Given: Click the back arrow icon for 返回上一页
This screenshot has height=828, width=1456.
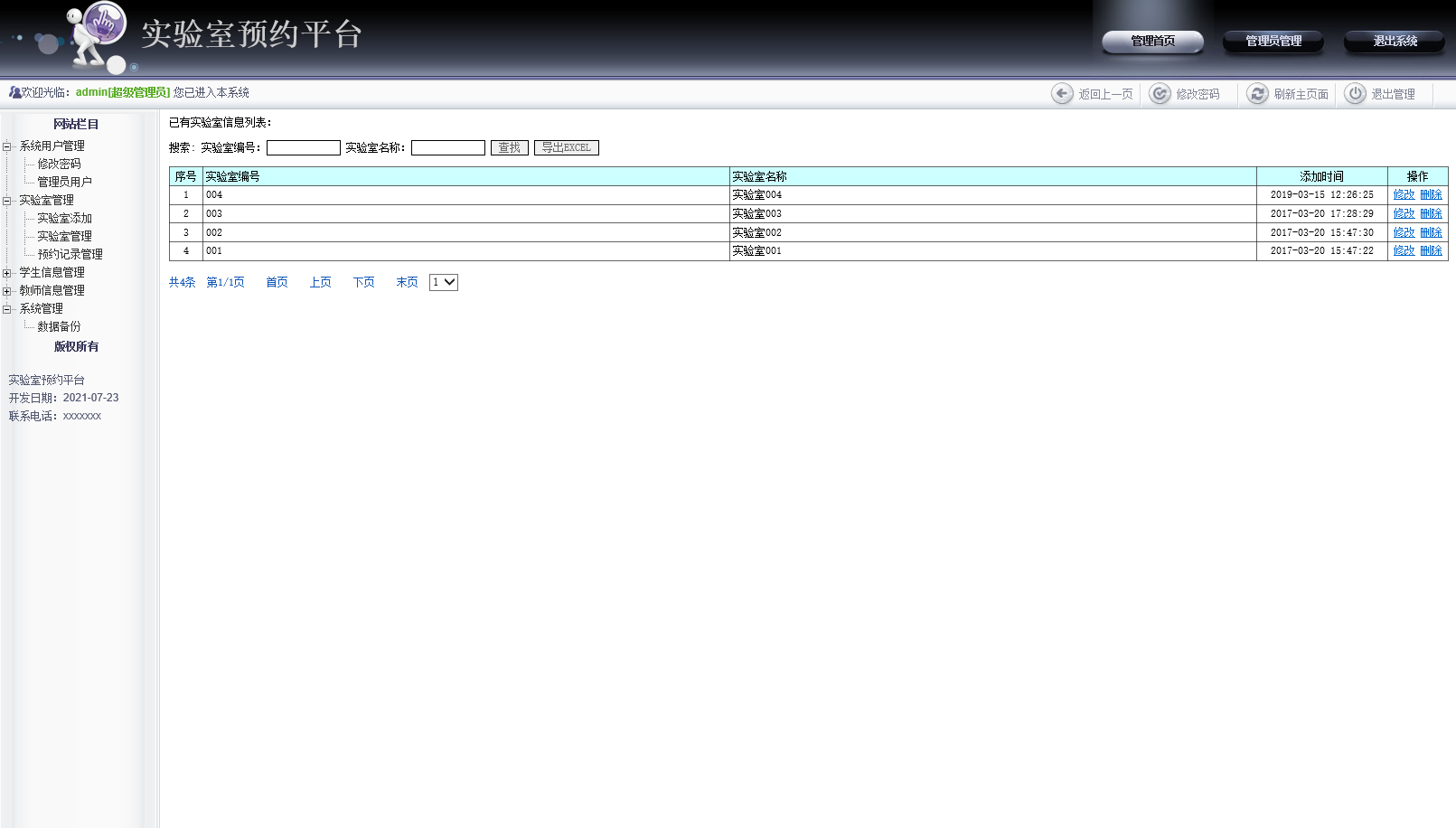Looking at the screenshot, I should (x=1062, y=94).
